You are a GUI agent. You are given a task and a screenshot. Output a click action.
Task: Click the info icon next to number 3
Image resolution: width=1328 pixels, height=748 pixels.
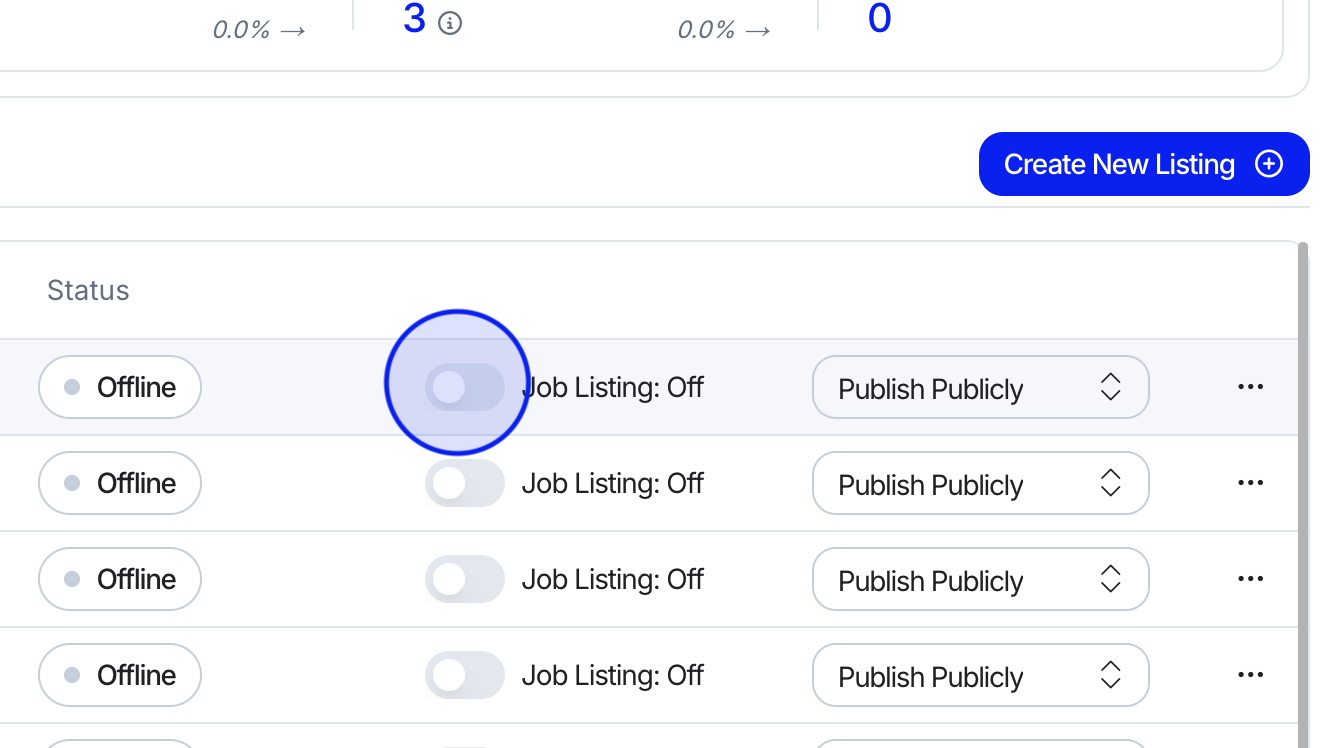click(x=451, y=22)
